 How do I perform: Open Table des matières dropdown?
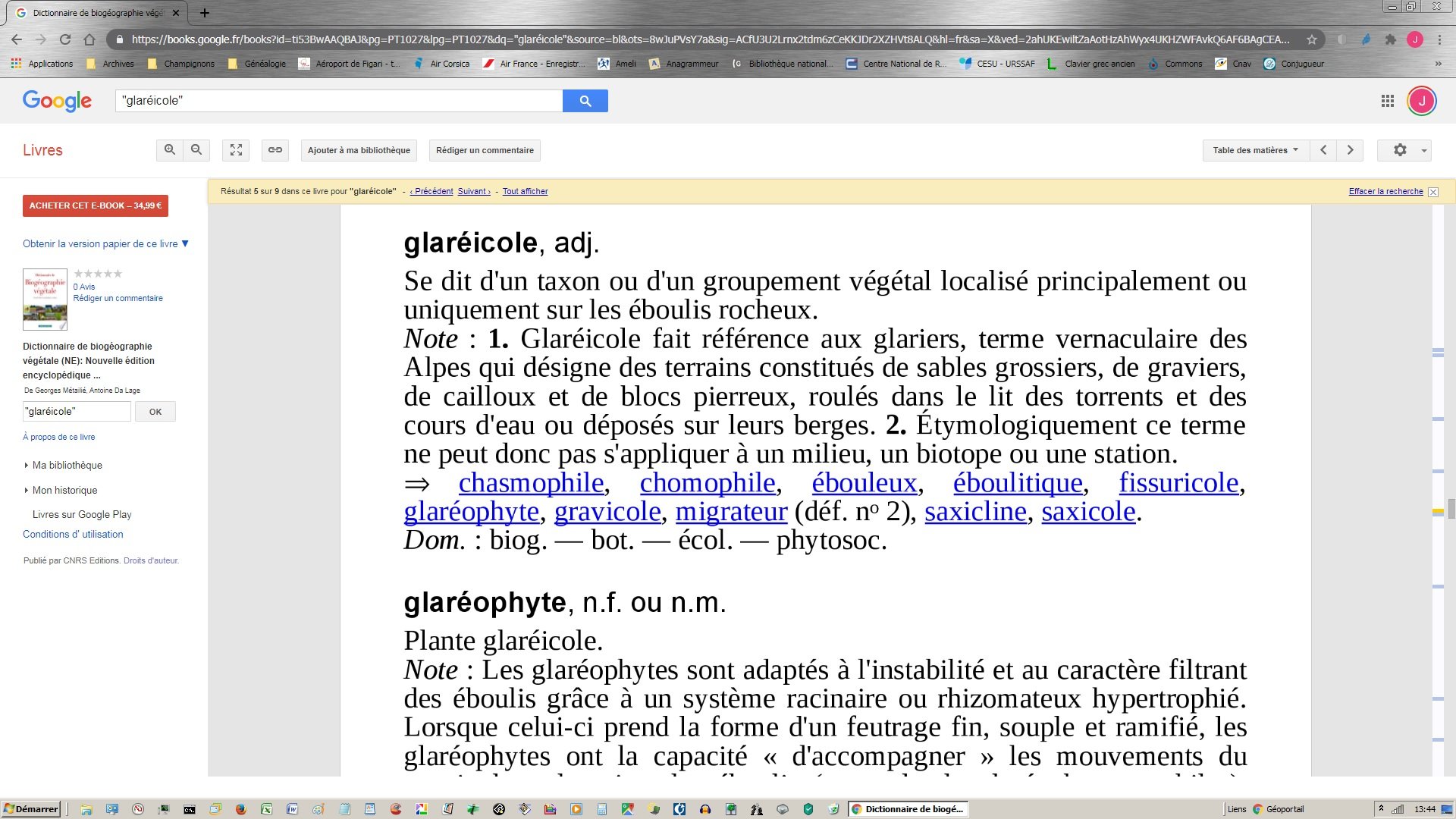click(x=1255, y=150)
